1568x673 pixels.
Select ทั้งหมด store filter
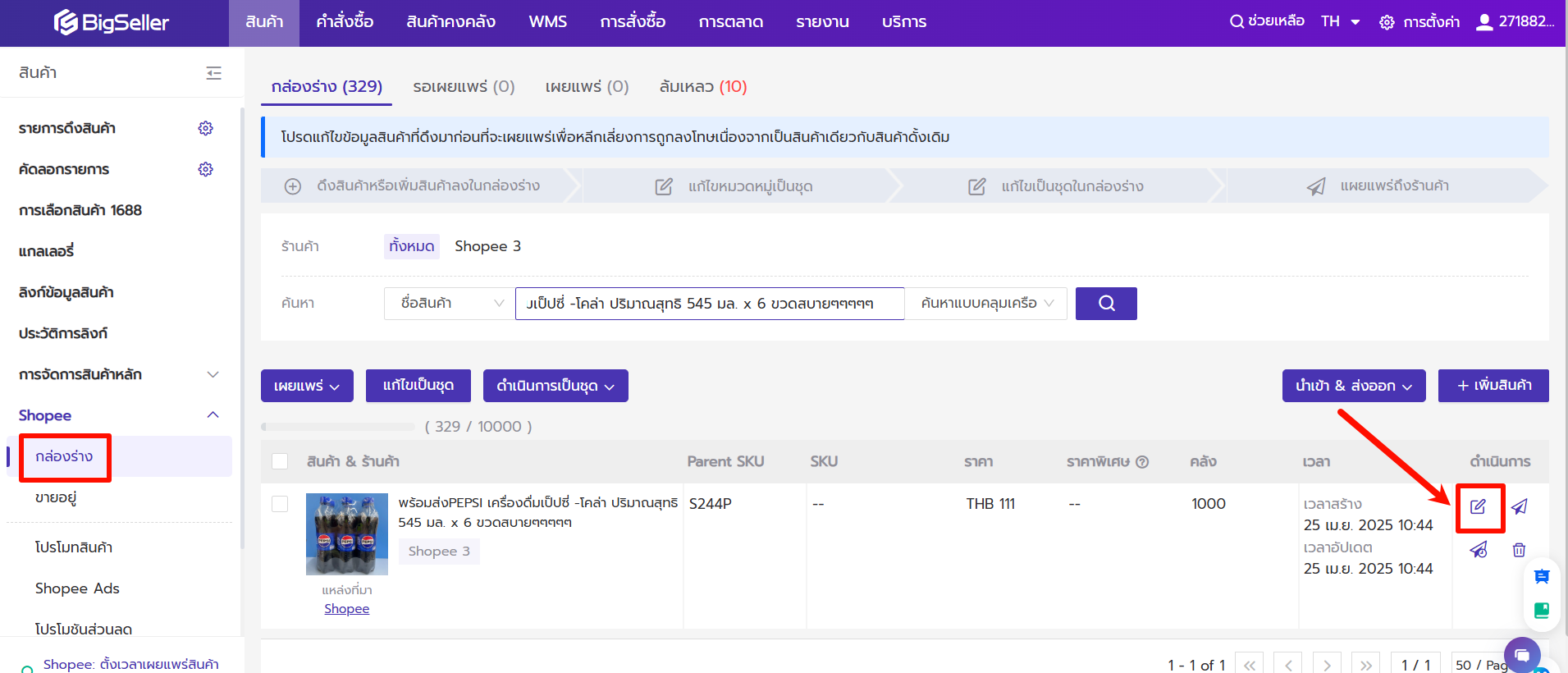pyautogui.click(x=412, y=246)
